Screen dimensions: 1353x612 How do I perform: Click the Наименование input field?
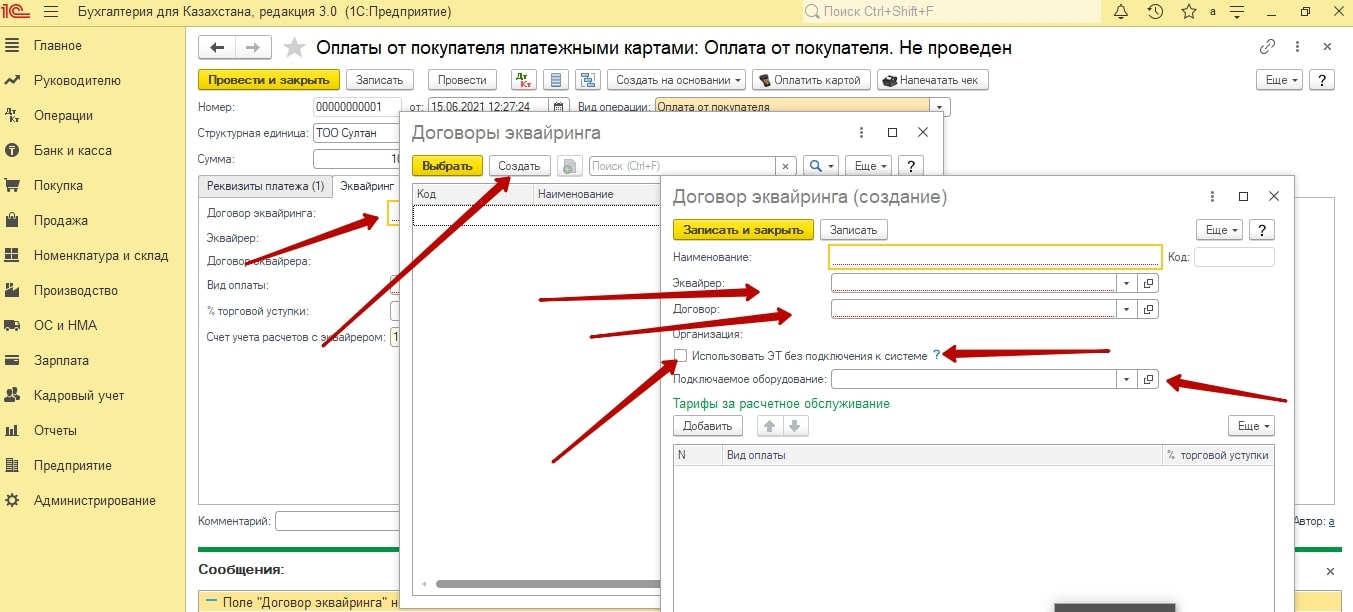click(x=995, y=257)
